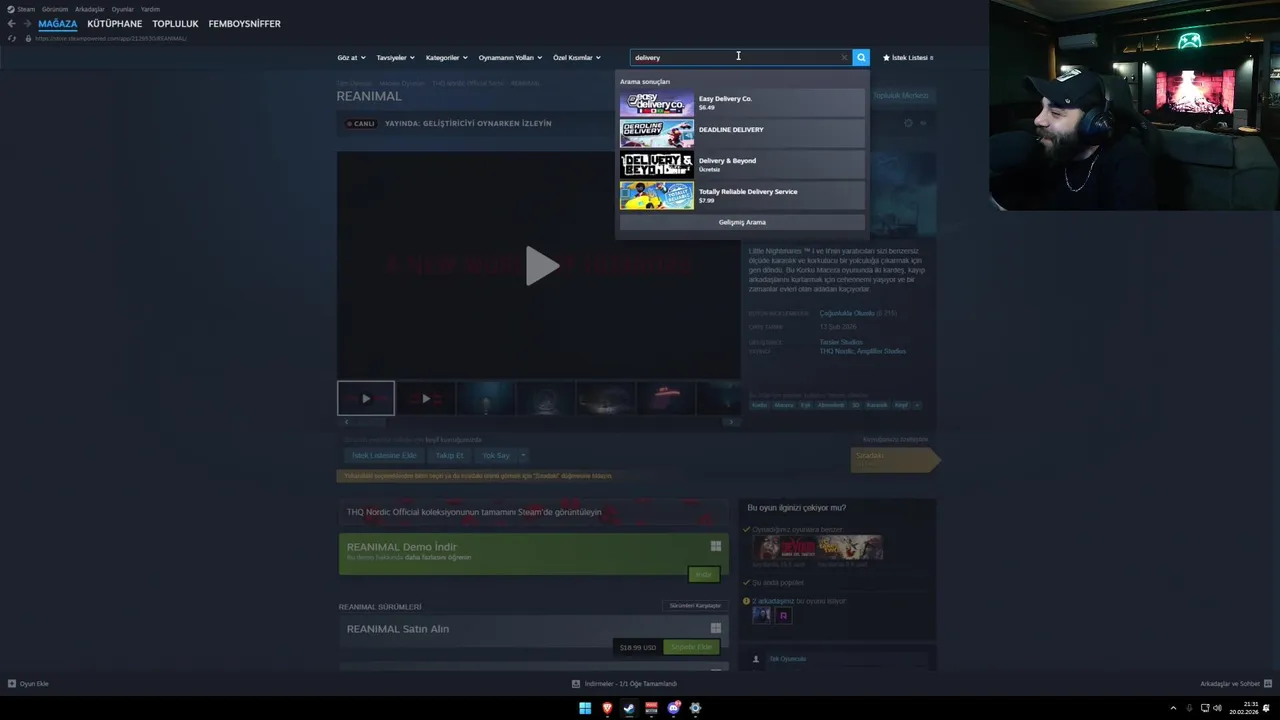Viewport: 1280px width, 720px height.
Task: Open the gear app on taskbar
Action: tap(695, 708)
